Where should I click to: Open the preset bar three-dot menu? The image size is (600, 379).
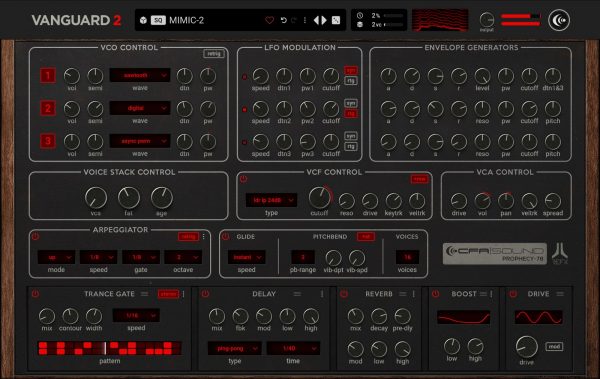[x=305, y=20]
